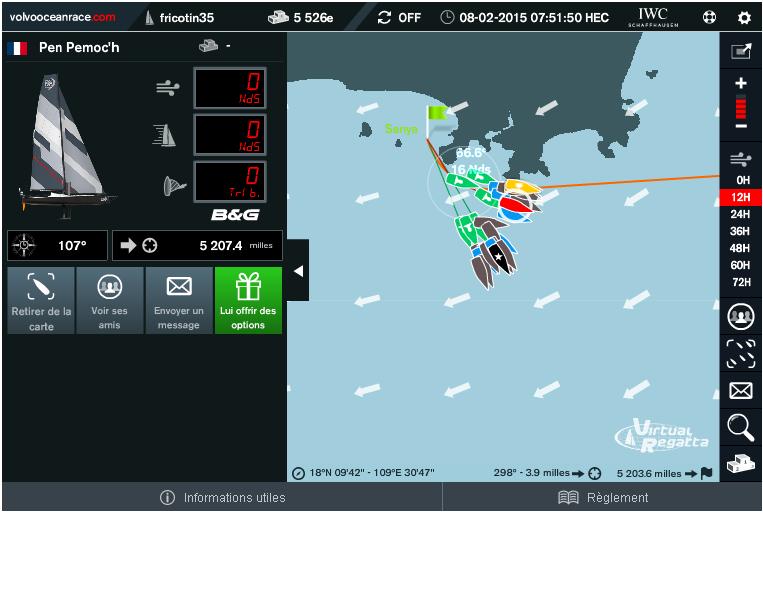The image size is (763, 599).
Task: Click Voir ses amis button
Action: (109, 300)
